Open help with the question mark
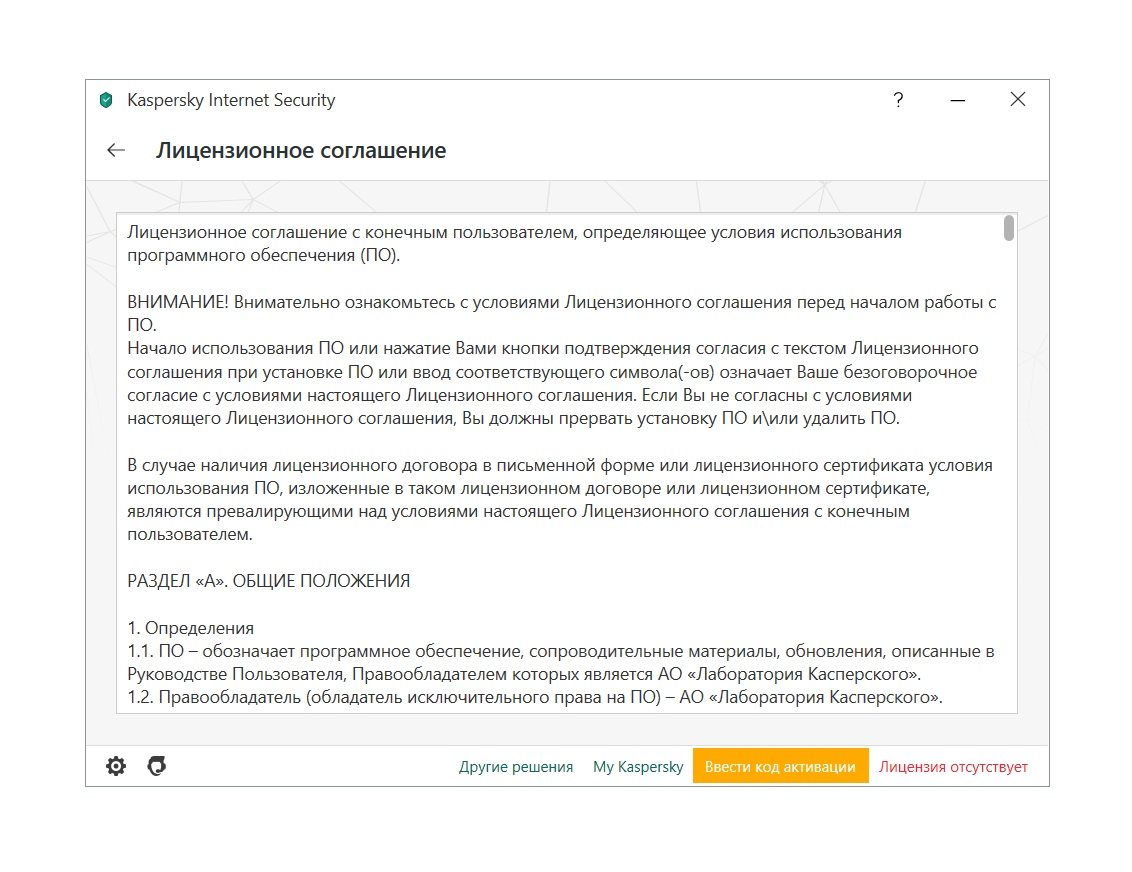The width and height of the screenshot is (1132, 872). [x=898, y=100]
